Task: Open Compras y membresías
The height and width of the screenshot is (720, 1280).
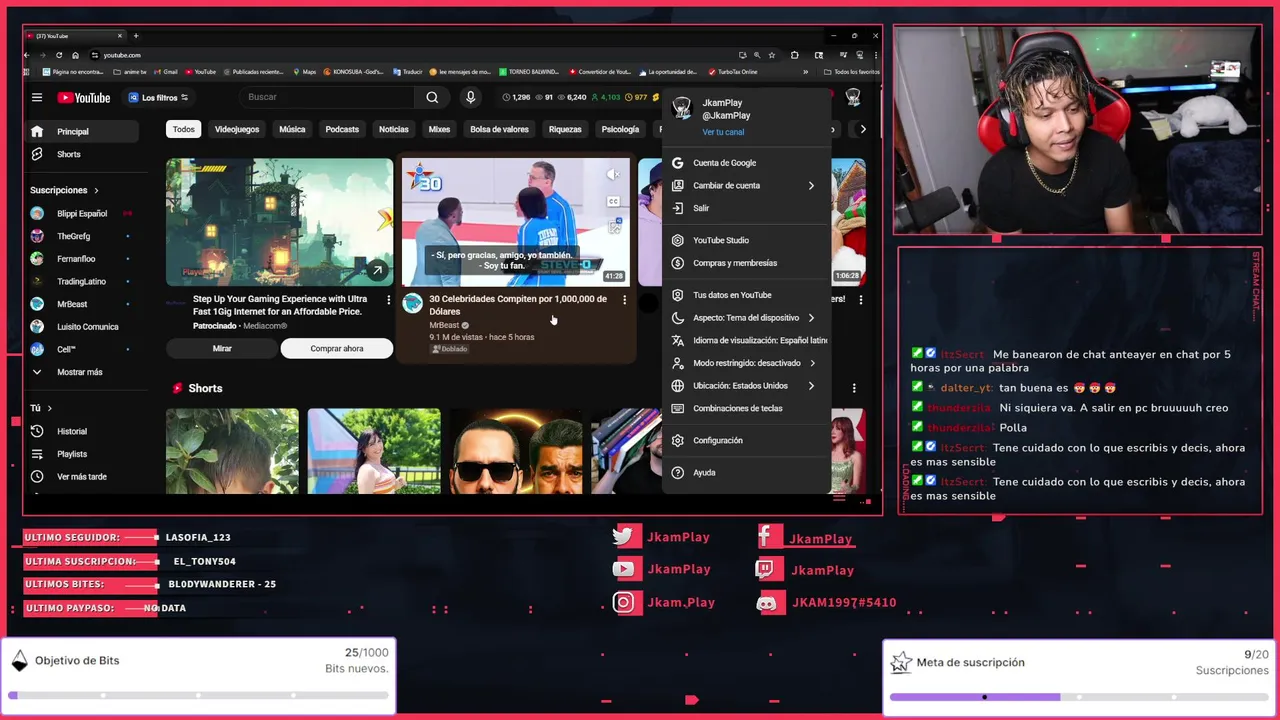Action: pyautogui.click(x=746, y=263)
